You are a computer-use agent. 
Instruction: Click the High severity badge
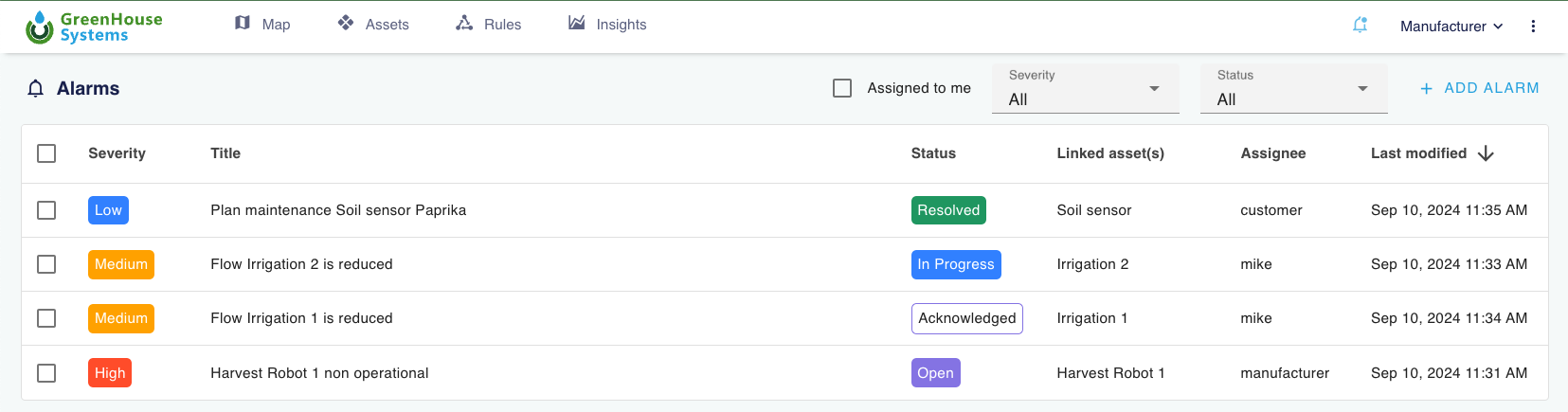[x=110, y=373]
